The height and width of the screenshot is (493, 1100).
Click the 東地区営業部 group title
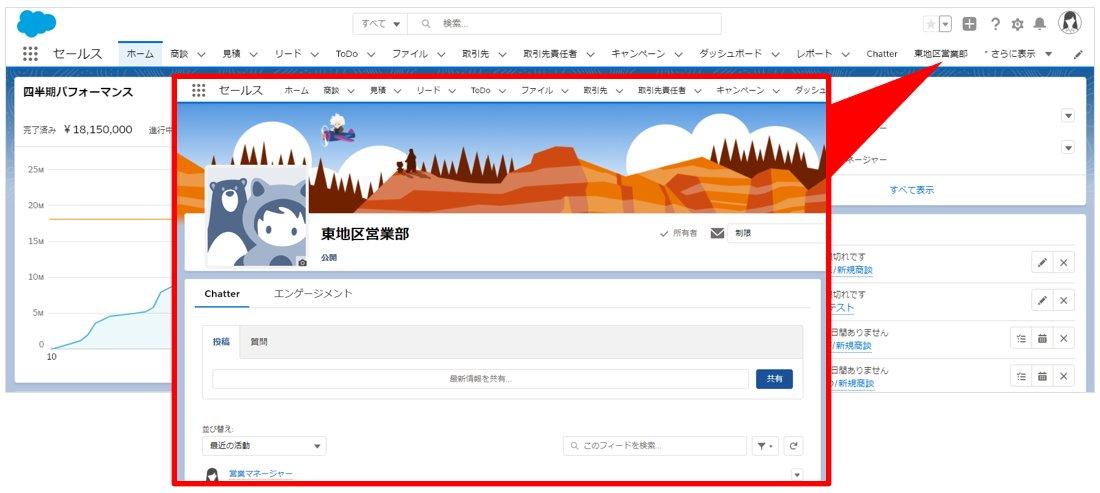pos(365,234)
